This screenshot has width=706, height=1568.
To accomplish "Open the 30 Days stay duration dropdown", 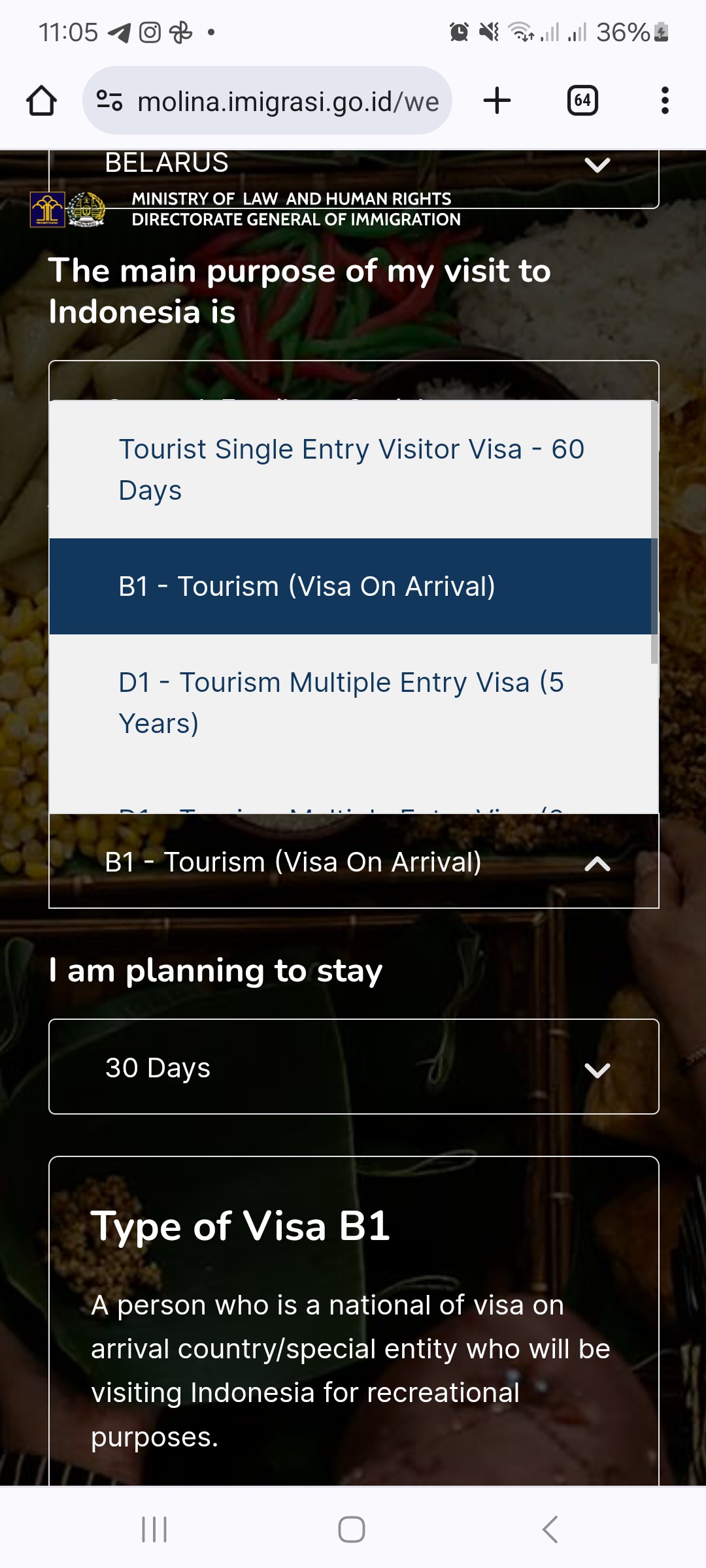I will tap(354, 1067).
